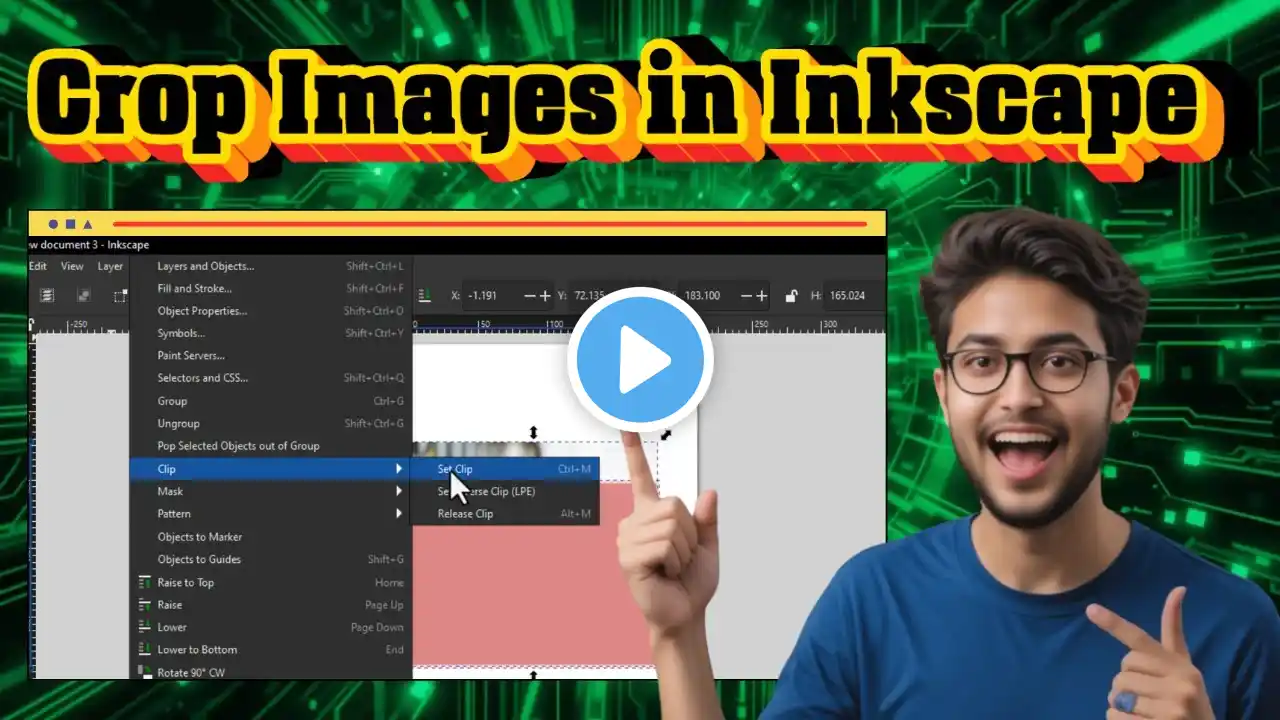Image resolution: width=1280 pixels, height=720 pixels.
Task: Open the View menu
Action: click(72, 266)
